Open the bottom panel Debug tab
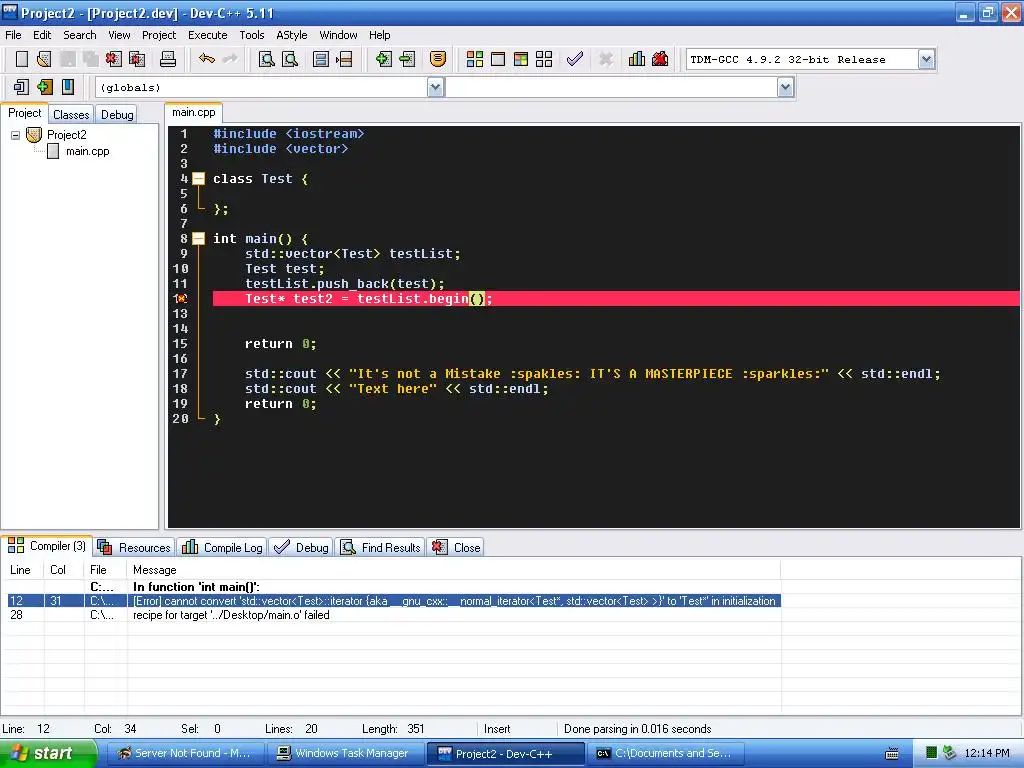This screenshot has width=1024, height=768. tap(302, 547)
